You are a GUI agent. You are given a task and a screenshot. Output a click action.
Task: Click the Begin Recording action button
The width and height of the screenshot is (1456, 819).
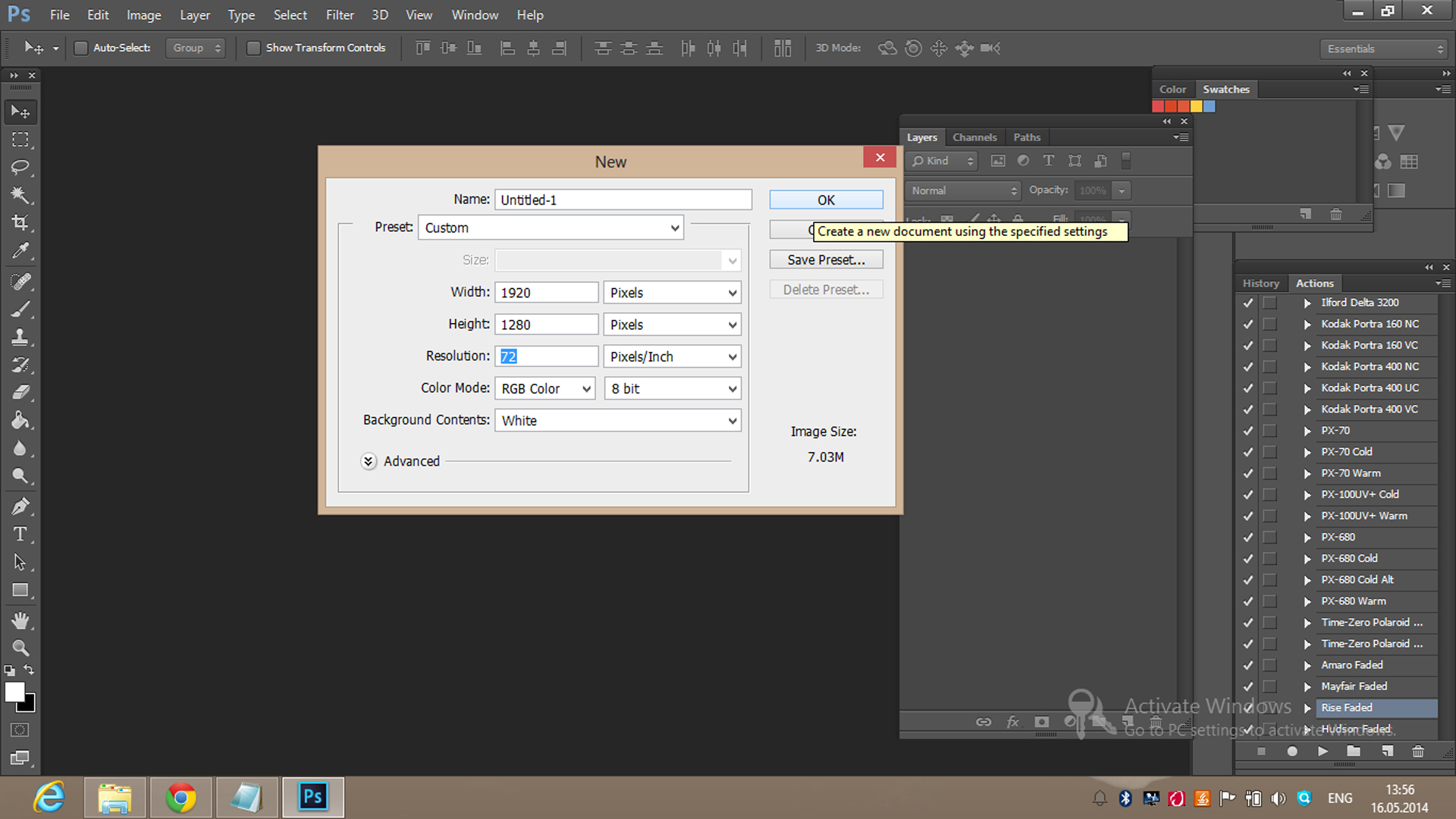click(x=1292, y=751)
